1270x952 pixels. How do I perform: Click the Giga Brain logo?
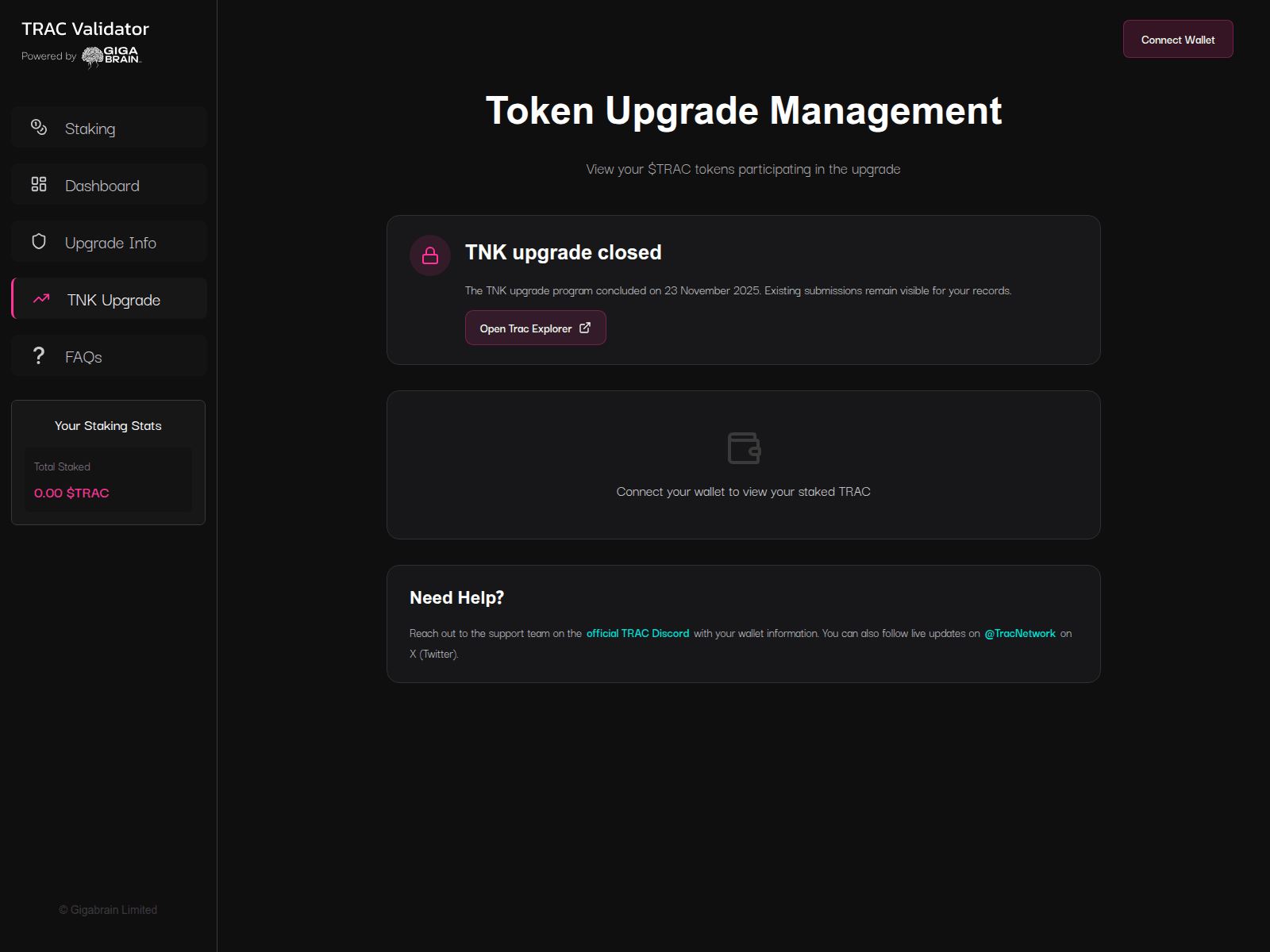(112, 56)
